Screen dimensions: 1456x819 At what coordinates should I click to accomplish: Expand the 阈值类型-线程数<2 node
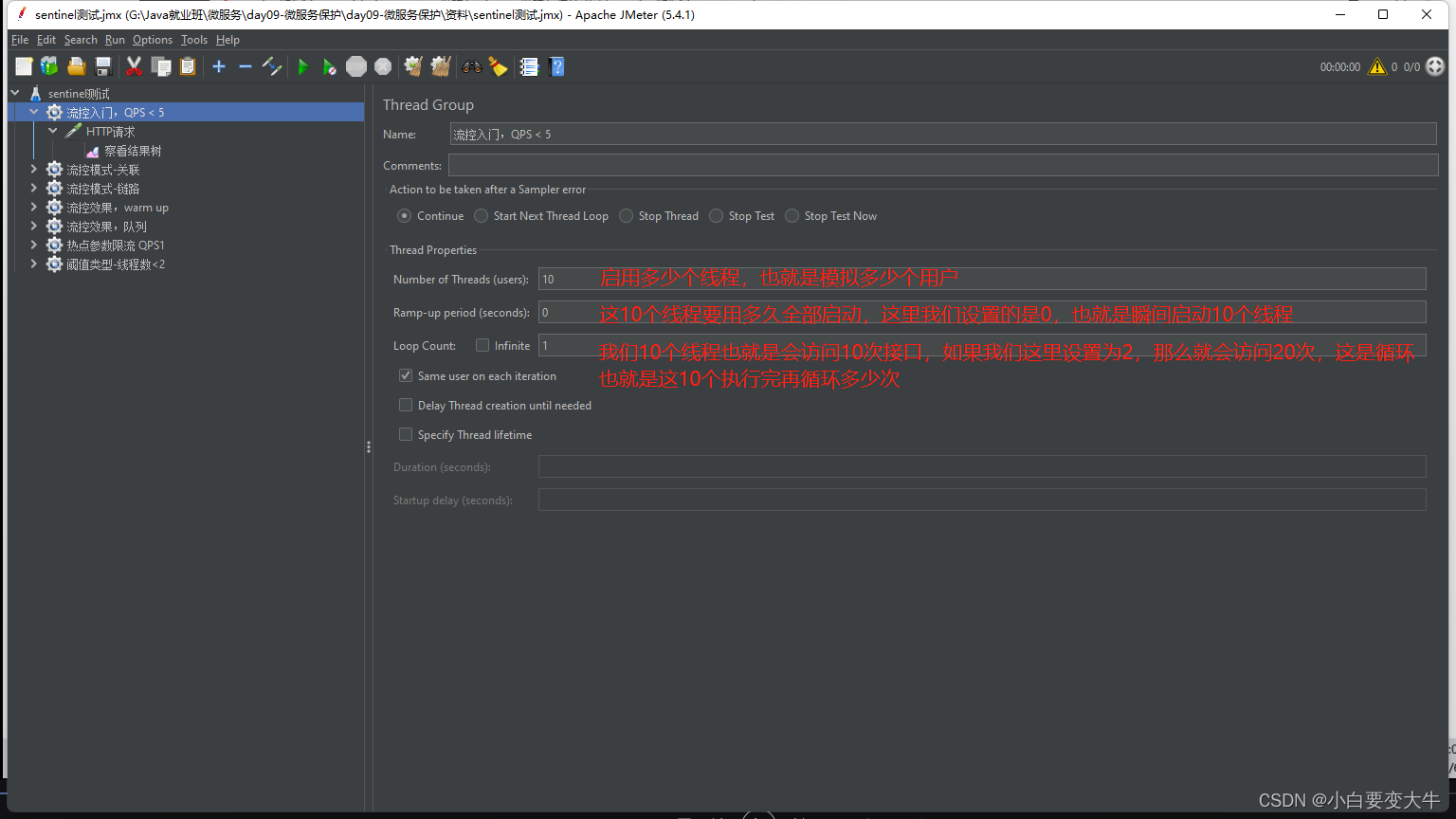pyautogui.click(x=34, y=264)
